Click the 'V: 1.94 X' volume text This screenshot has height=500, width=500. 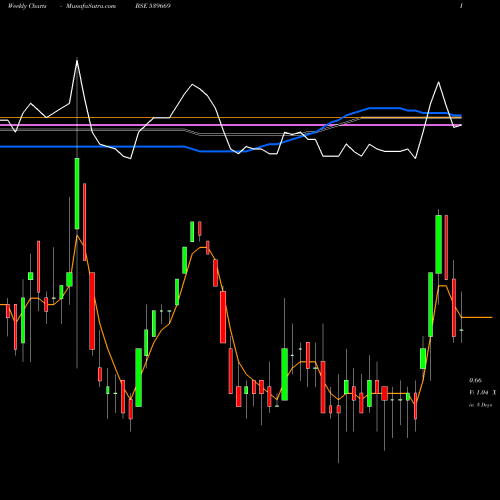483,393
